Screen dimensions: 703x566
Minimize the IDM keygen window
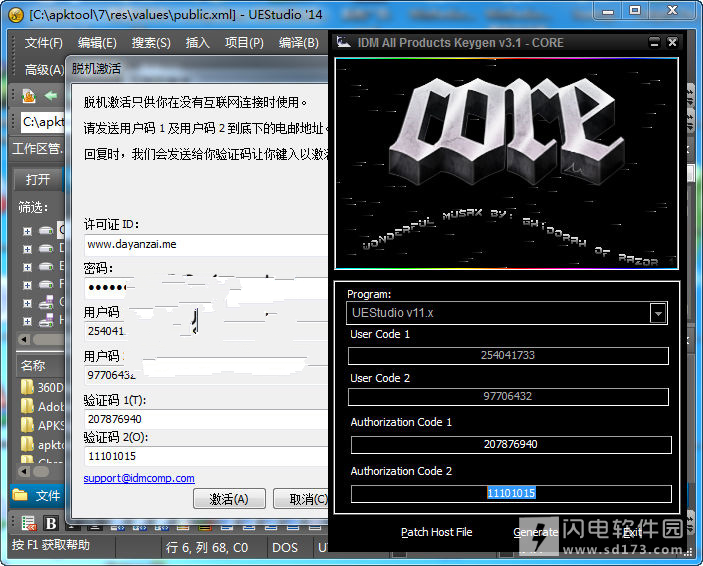coord(655,42)
